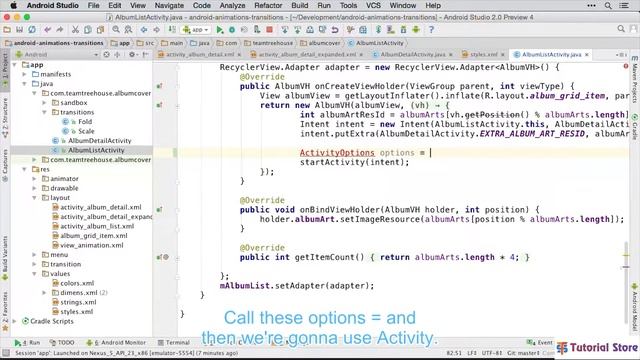This screenshot has width=640, height=360.
Task: Collapse the transitions package
Action: tap(44, 112)
